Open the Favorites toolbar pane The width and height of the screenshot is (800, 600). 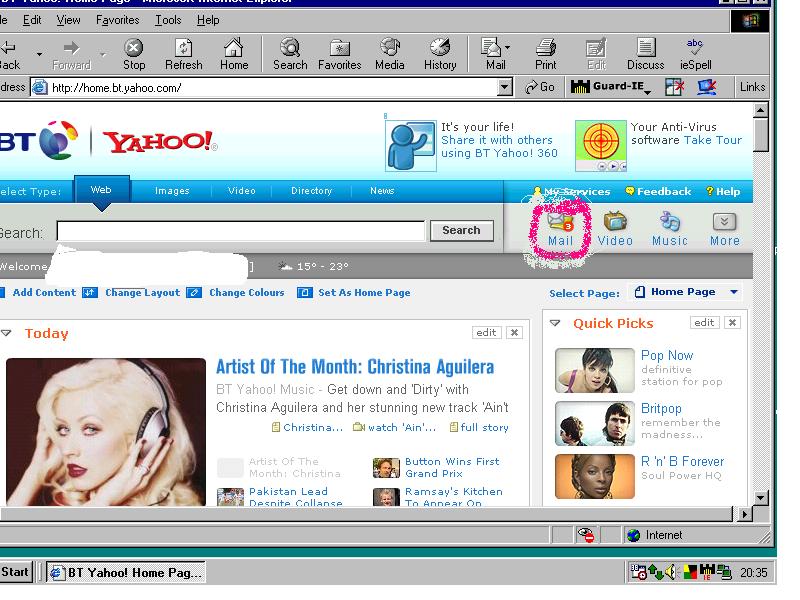pyautogui.click(x=339, y=54)
